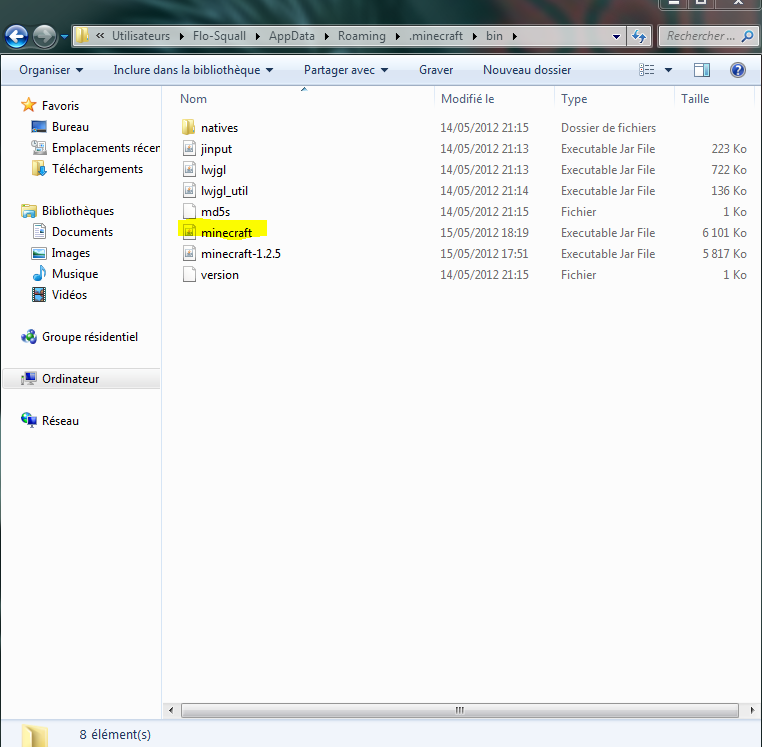Click the Back navigation arrow
The height and width of the screenshot is (747, 762).
pos(17,36)
